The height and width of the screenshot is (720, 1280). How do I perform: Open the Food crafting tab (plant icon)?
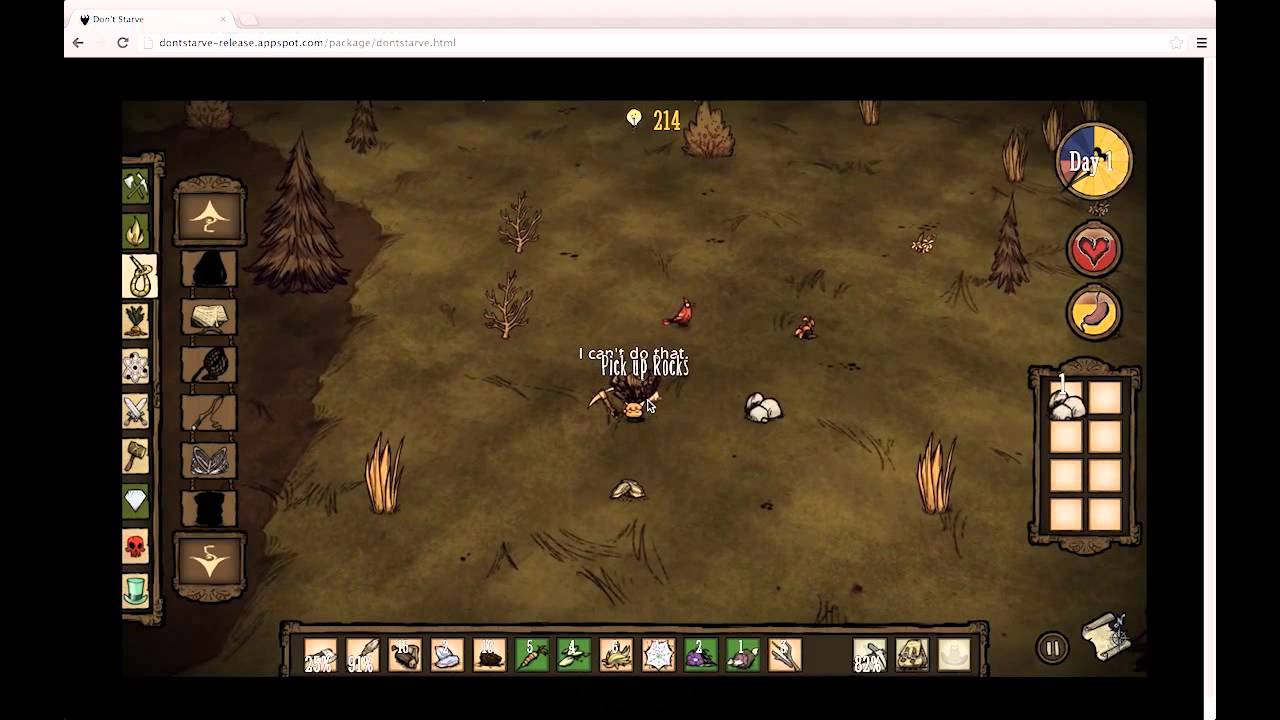(136, 322)
